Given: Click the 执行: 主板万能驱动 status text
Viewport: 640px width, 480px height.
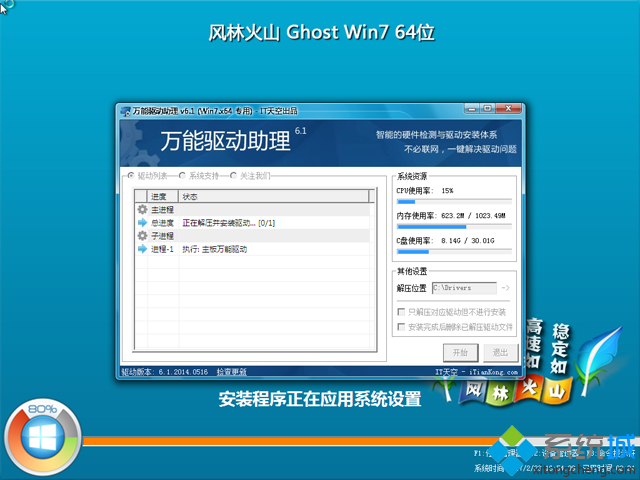Looking at the screenshot, I should pyautogui.click(x=214, y=249).
